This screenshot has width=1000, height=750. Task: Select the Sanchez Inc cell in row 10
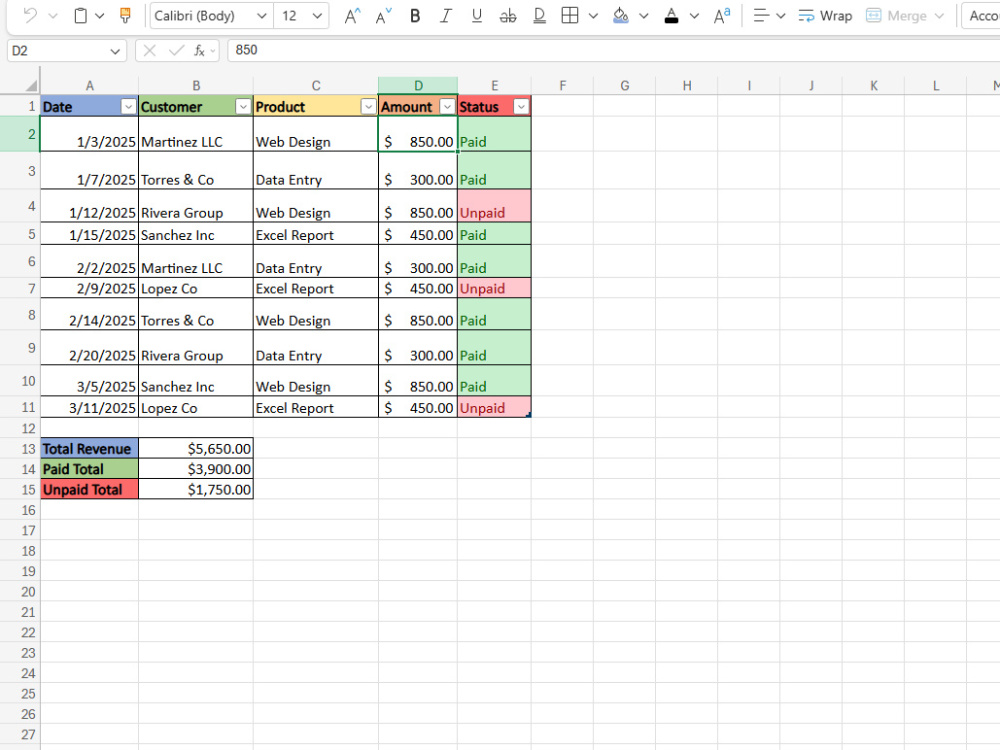196,380
